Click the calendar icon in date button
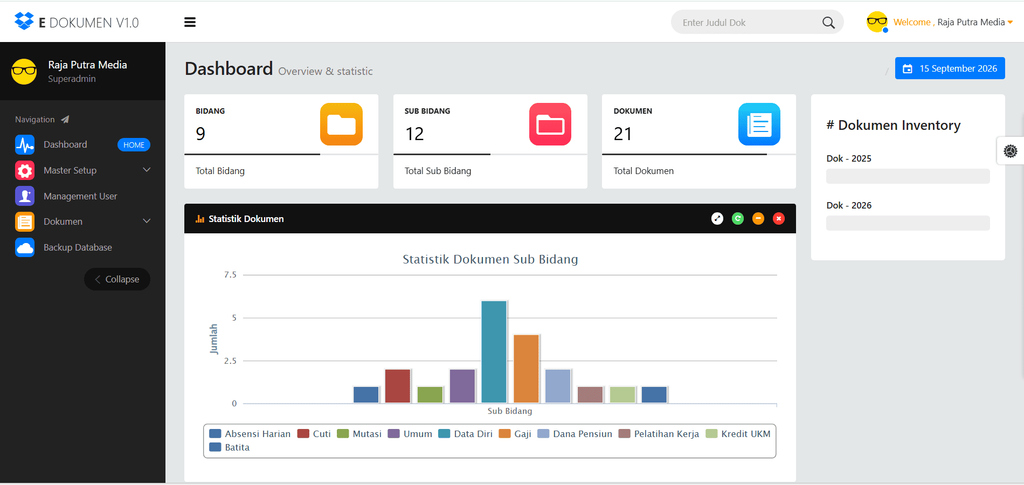This screenshot has height=485, width=1024. tap(907, 69)
